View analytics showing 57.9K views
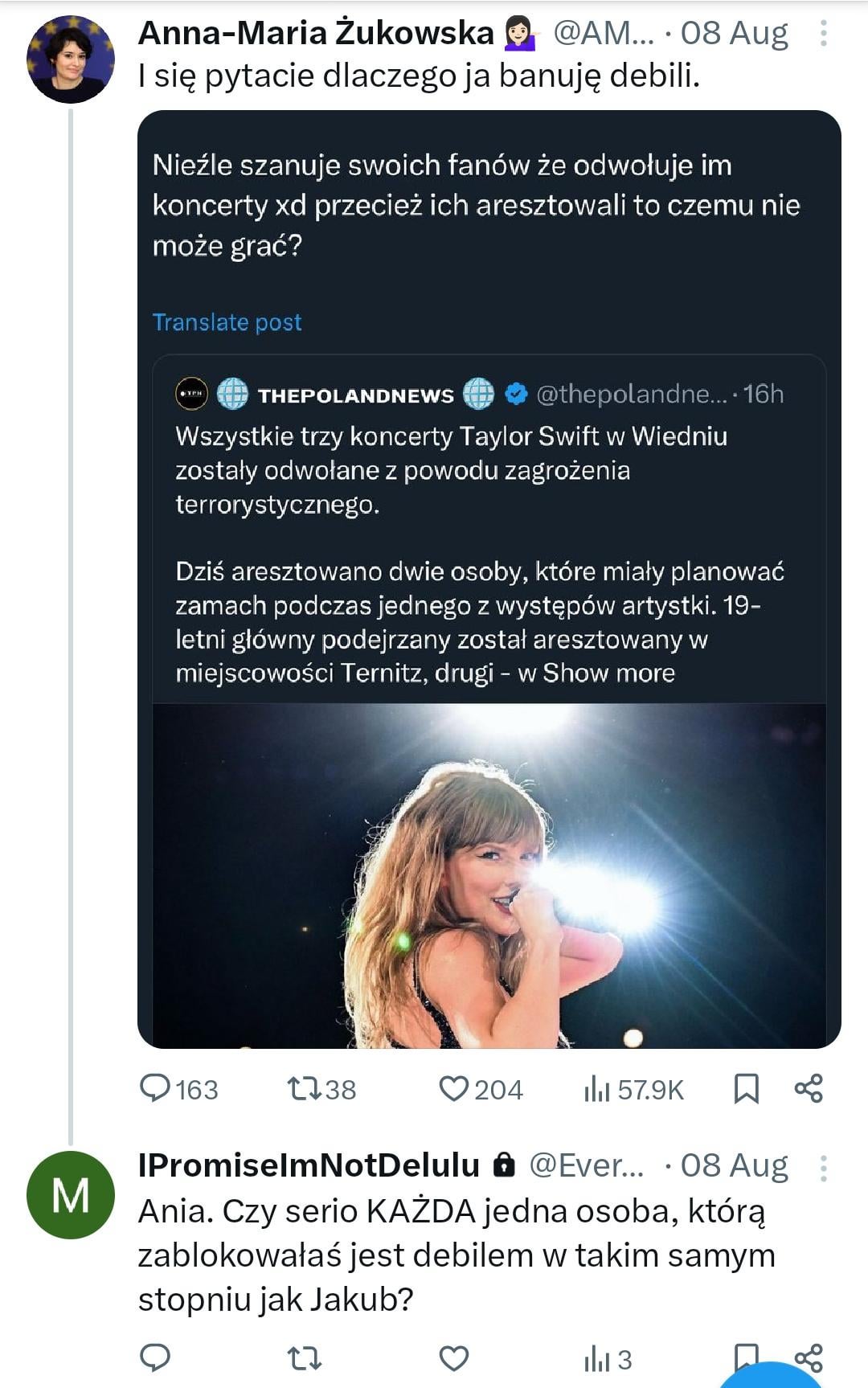The width and height of the screenshot is (868, 1388). (x=633, y=1090)
